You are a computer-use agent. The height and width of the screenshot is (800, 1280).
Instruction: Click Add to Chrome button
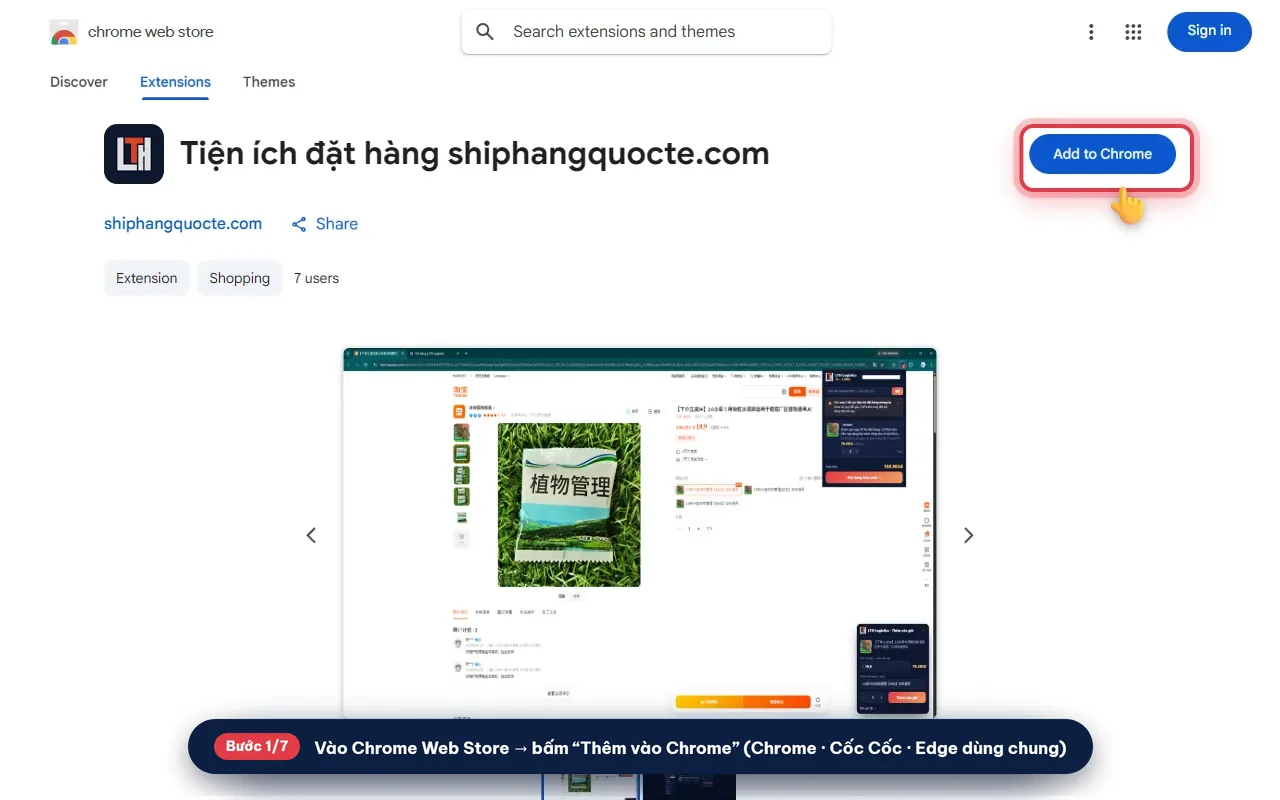click(x=1102, y=154)
